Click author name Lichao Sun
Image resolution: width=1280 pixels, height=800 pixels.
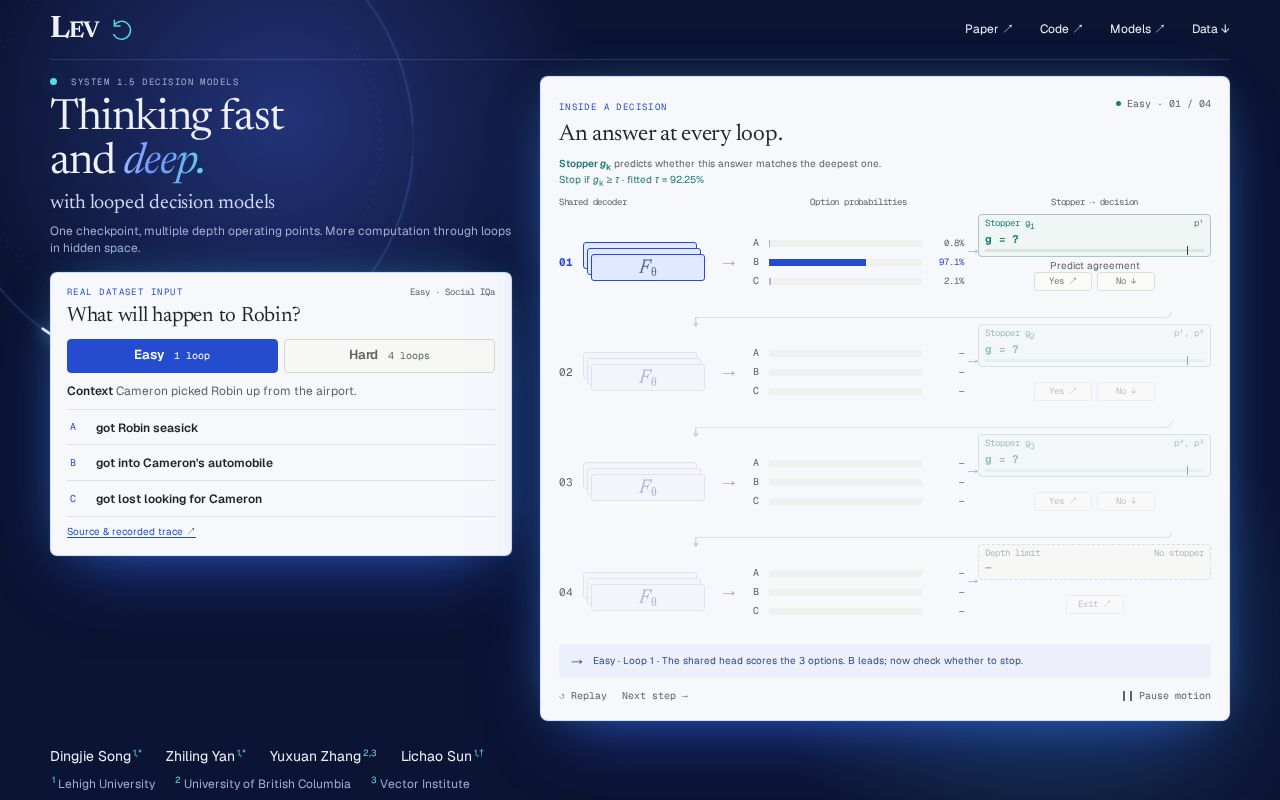(436, 756)
